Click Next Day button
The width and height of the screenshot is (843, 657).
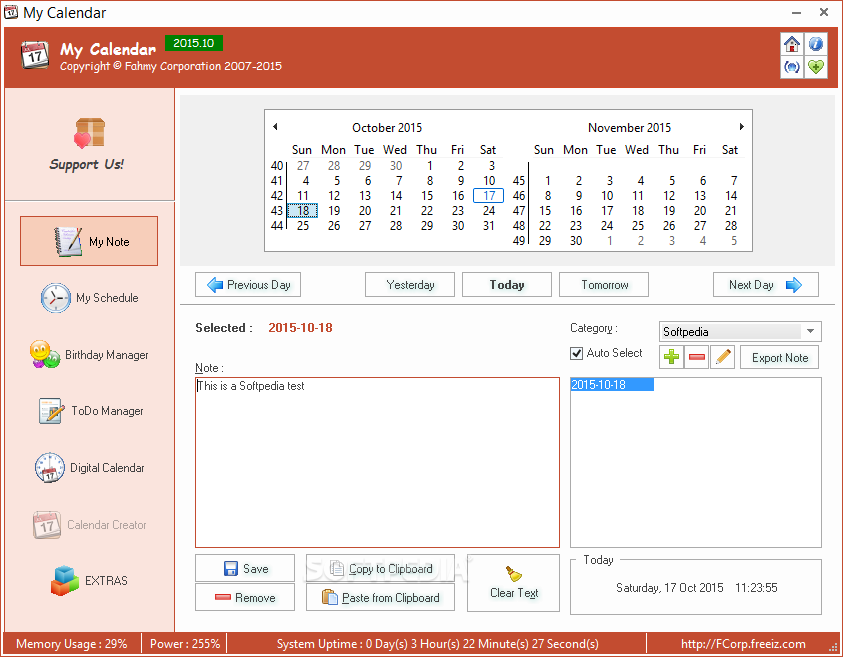pos(766,284)
